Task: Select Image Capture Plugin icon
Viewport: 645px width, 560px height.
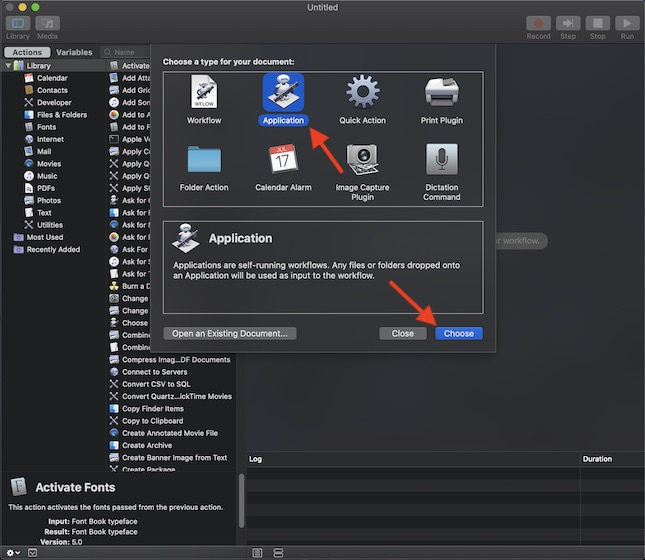Action: coord(362,160)
